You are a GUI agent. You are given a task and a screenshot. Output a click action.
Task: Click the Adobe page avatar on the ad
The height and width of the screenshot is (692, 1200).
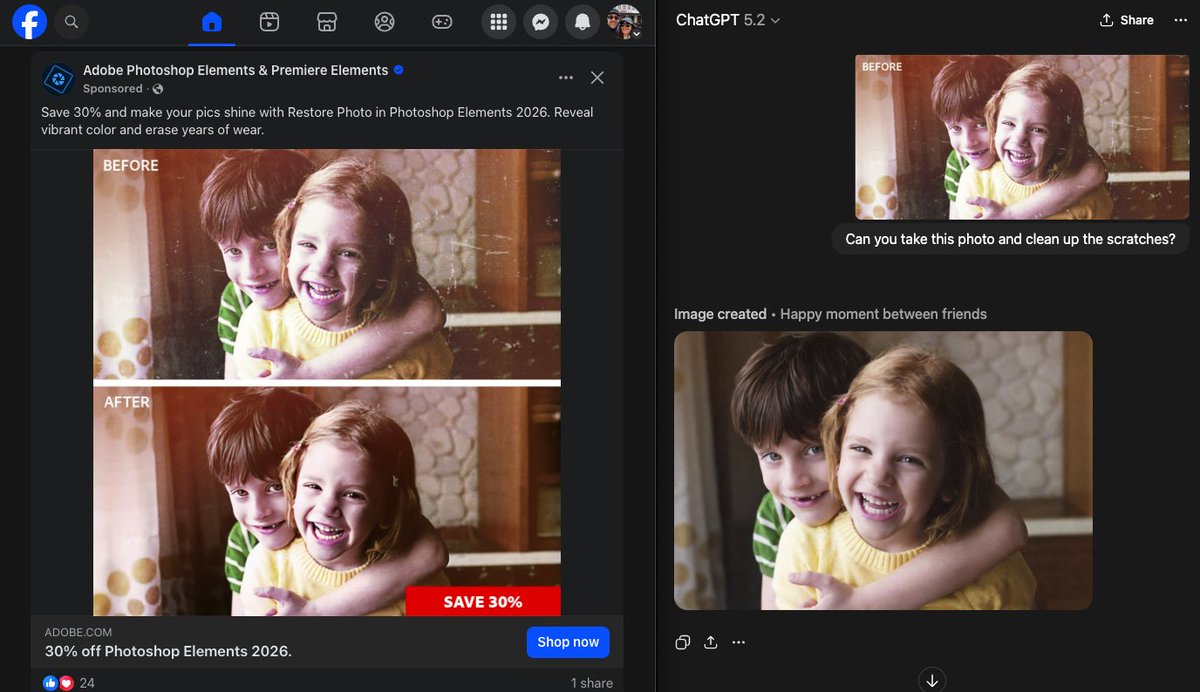58,78
